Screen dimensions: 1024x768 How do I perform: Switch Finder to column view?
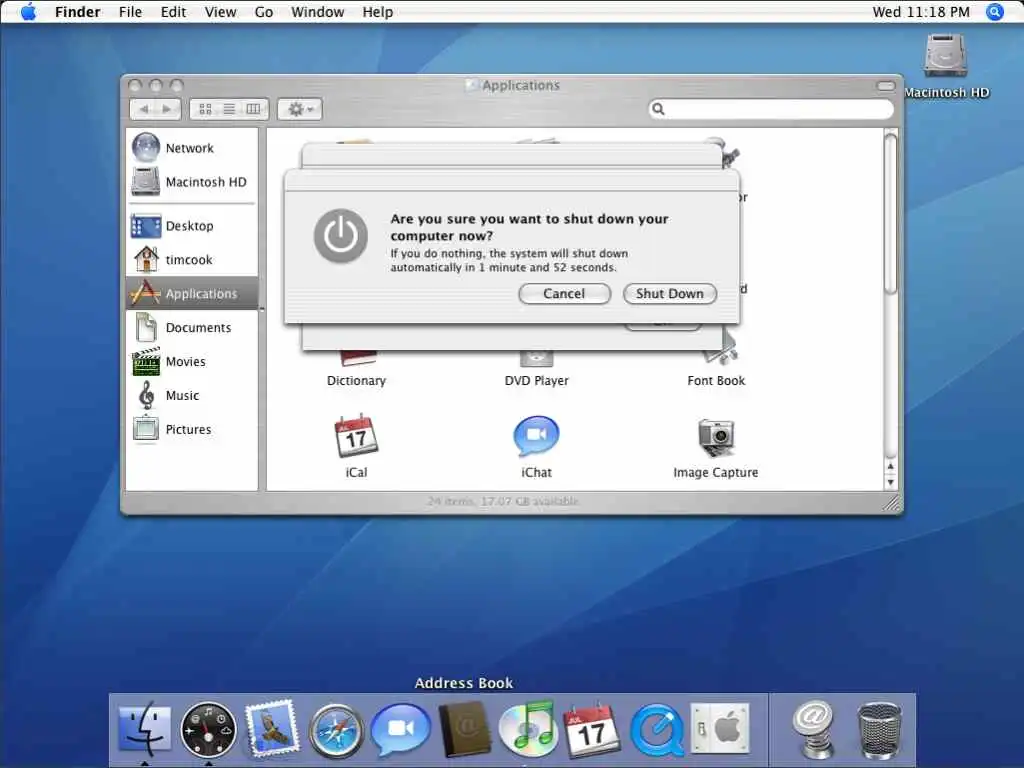(x=253, y=109)
